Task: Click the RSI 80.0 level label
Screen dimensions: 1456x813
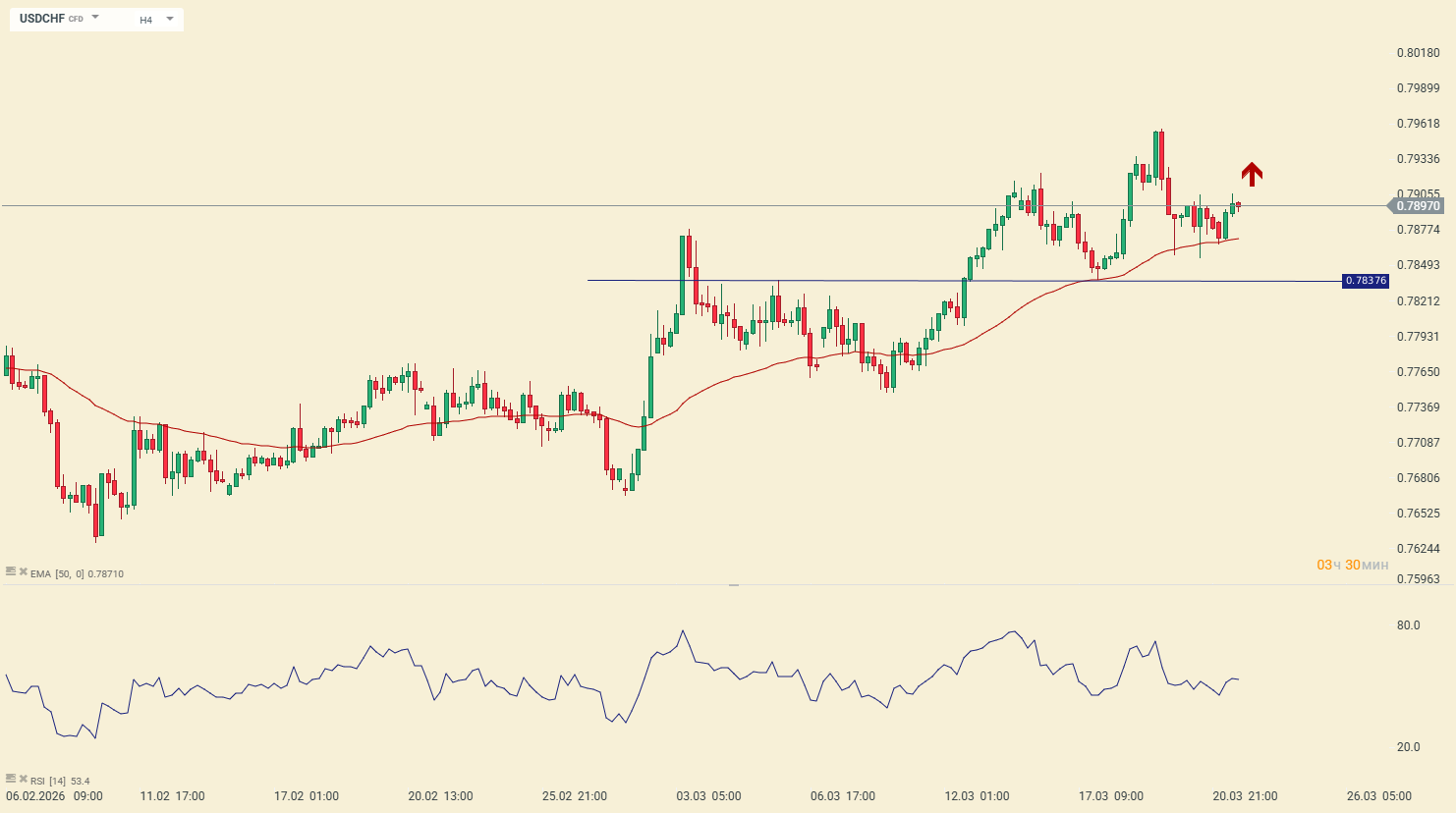Action: (x=1408, y=625)
